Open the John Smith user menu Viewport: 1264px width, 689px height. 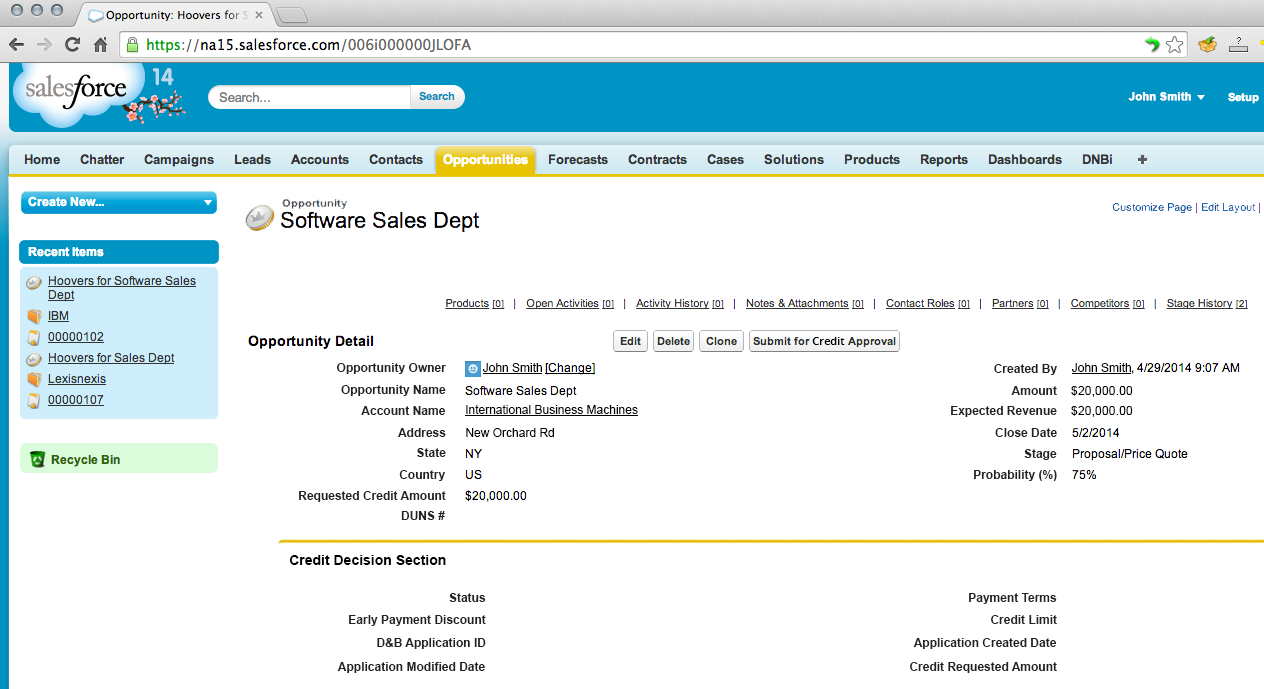[x=1166, y=97]
